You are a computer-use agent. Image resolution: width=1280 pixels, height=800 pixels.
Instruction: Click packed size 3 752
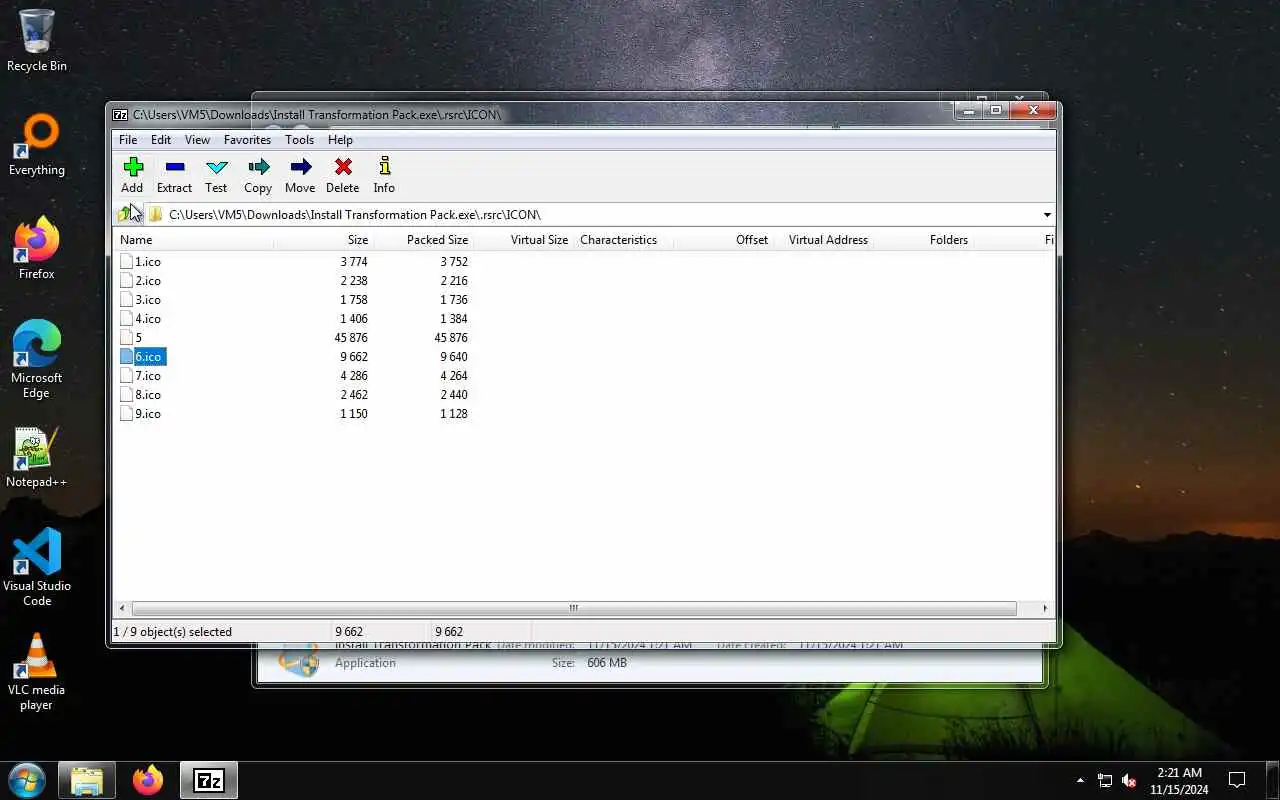tap(453, 262)
